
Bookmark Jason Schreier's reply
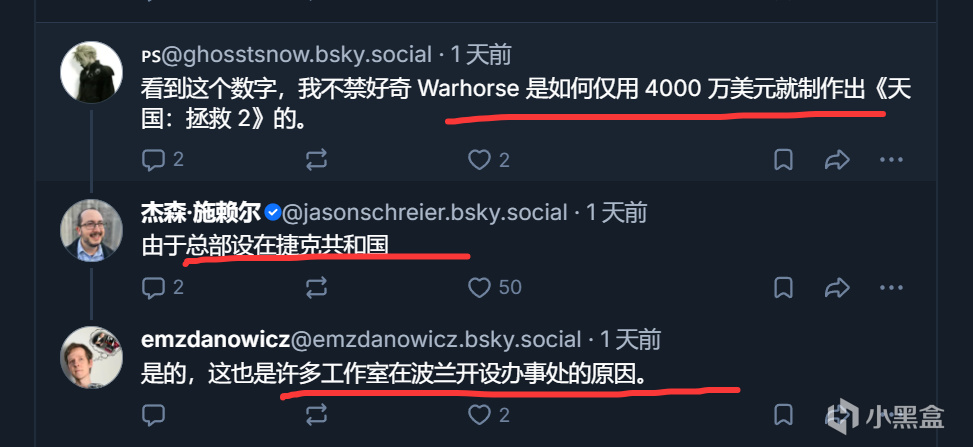tap(783, 287)
